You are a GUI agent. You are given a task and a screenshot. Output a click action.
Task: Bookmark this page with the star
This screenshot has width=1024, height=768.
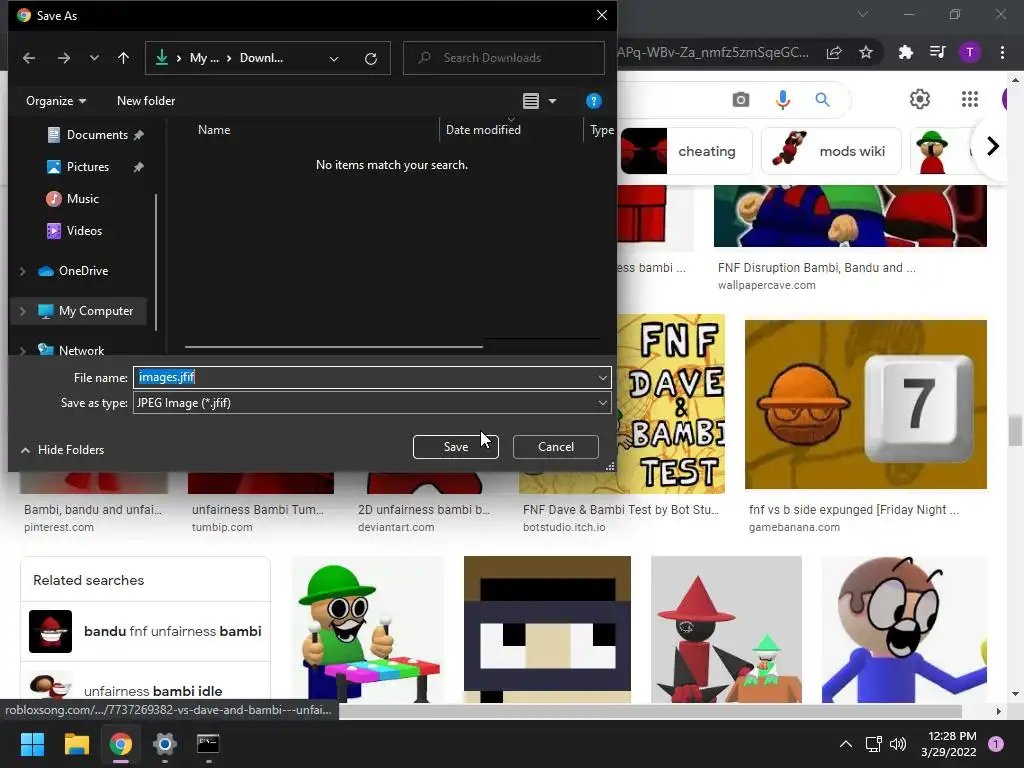point(866,52)
